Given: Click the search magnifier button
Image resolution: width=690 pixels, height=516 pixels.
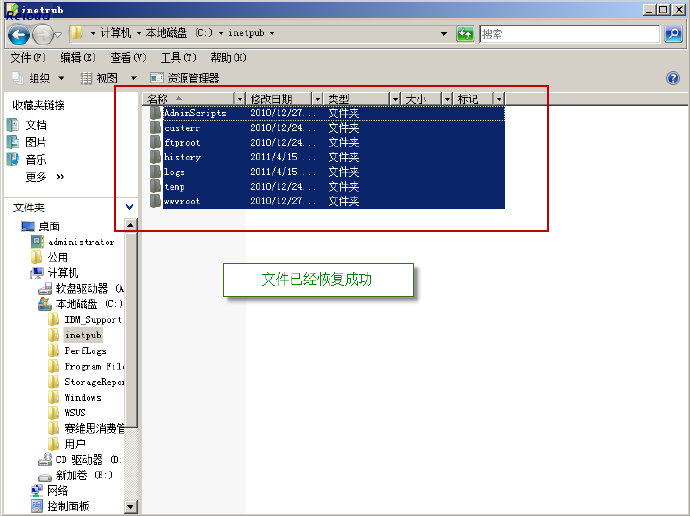Looking at the screenshot, I should (673, 33).
